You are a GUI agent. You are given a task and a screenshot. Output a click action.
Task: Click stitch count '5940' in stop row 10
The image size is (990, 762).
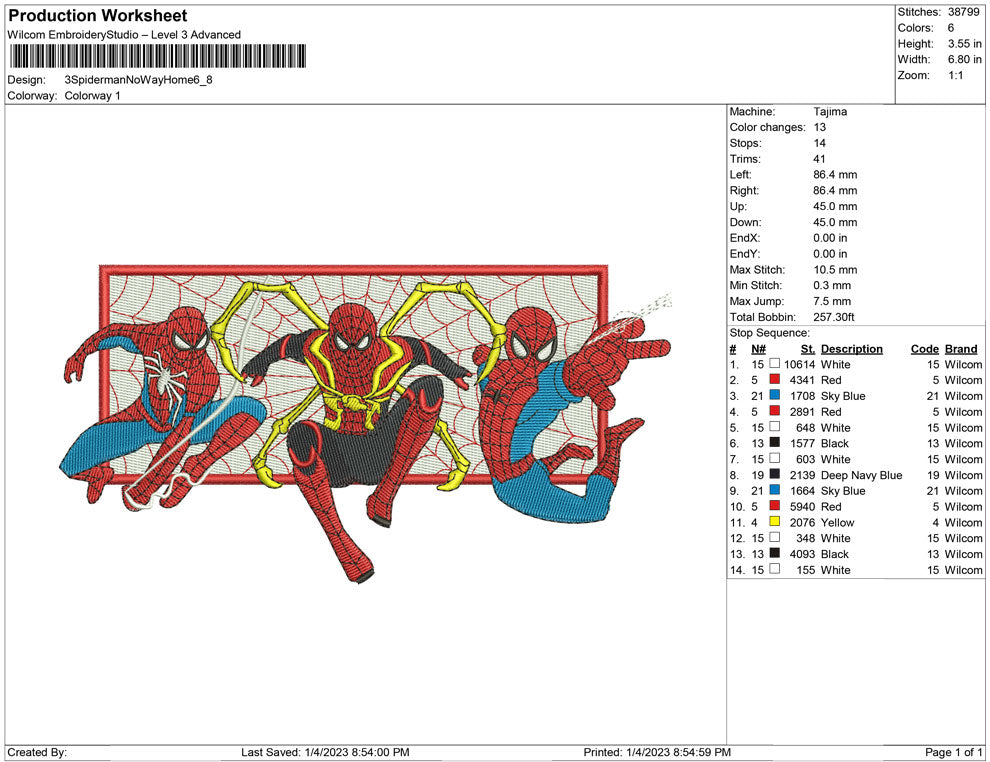pyautogui.click(x=802, y=506)
